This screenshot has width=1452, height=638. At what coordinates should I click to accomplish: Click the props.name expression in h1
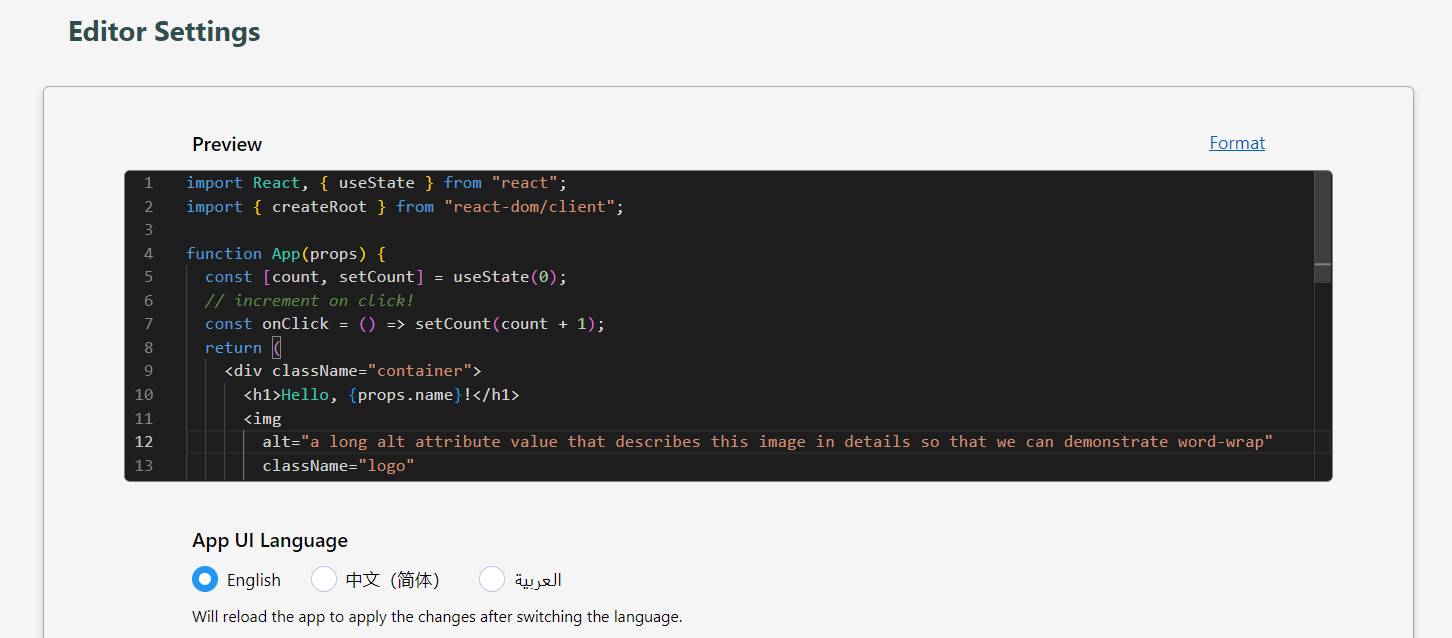pyautogui.click(x=404, y=395)
